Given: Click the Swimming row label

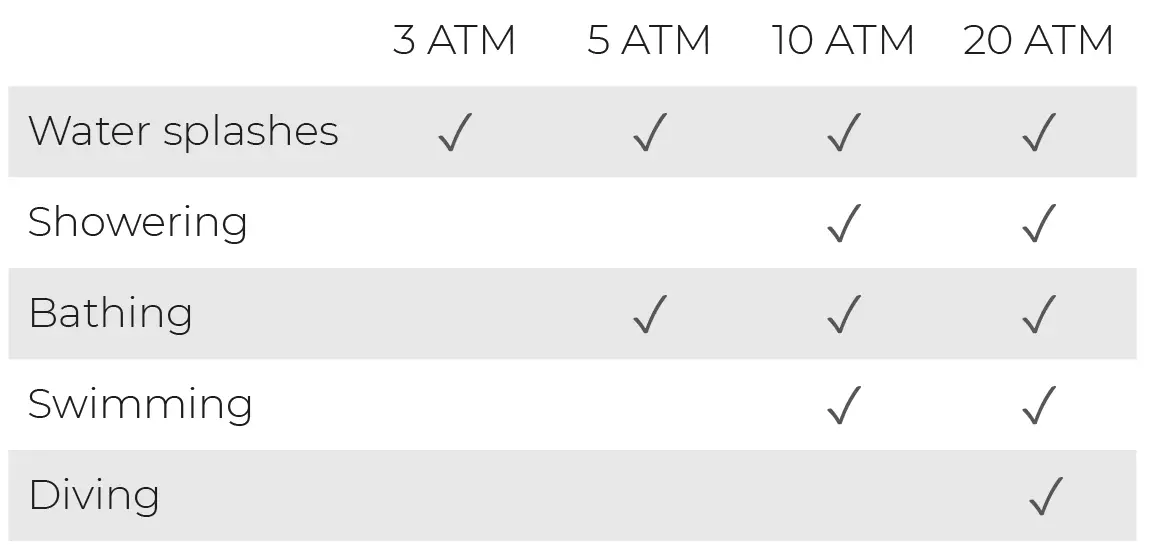Looking at the screenshot, I should (x=140, y=405).
